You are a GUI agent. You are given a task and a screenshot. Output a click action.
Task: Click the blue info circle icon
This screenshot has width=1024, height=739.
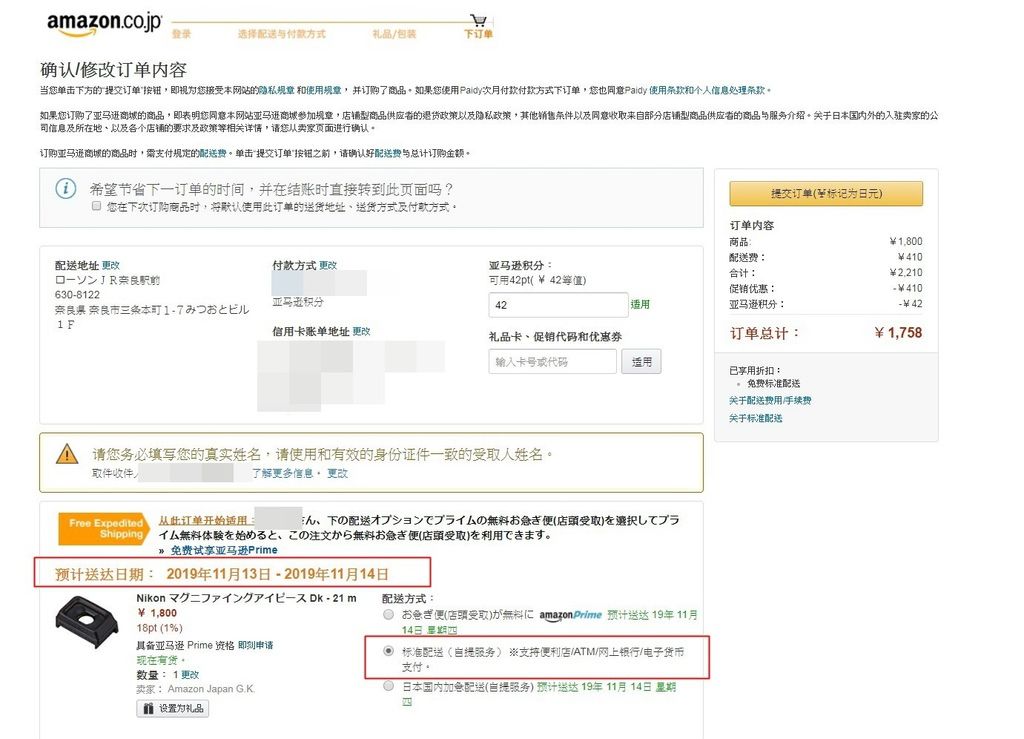pyautogui.click(x=65, y=189)
